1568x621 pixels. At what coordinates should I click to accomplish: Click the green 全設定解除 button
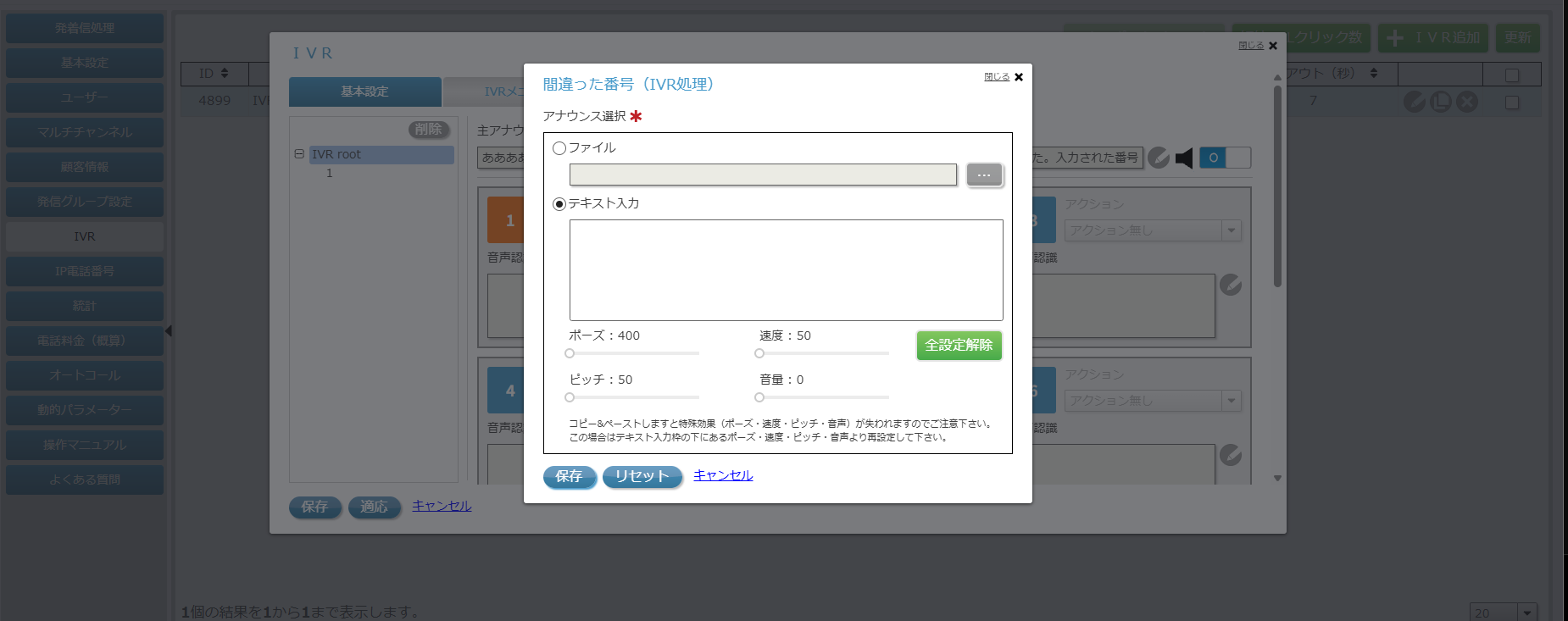coord(959,345)
